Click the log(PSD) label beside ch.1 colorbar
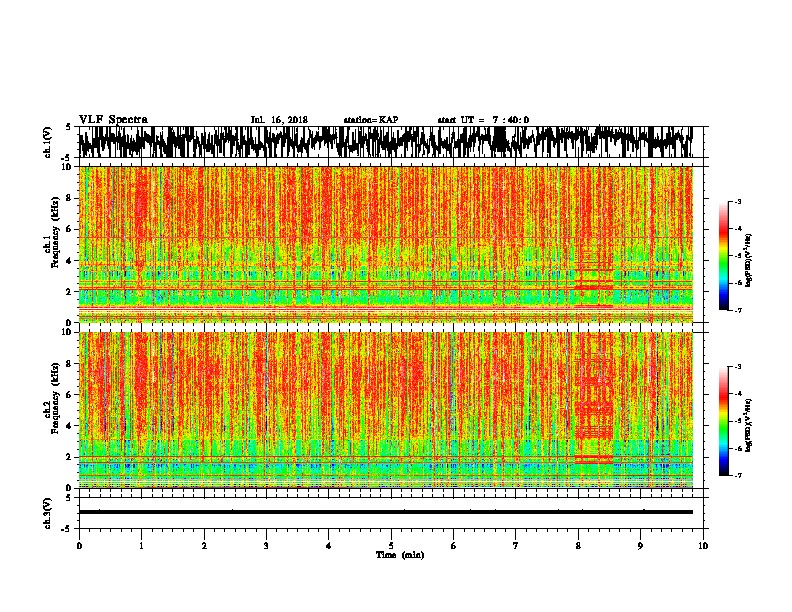This screenshot has width=792, height=612. click(x=748, y=260)
